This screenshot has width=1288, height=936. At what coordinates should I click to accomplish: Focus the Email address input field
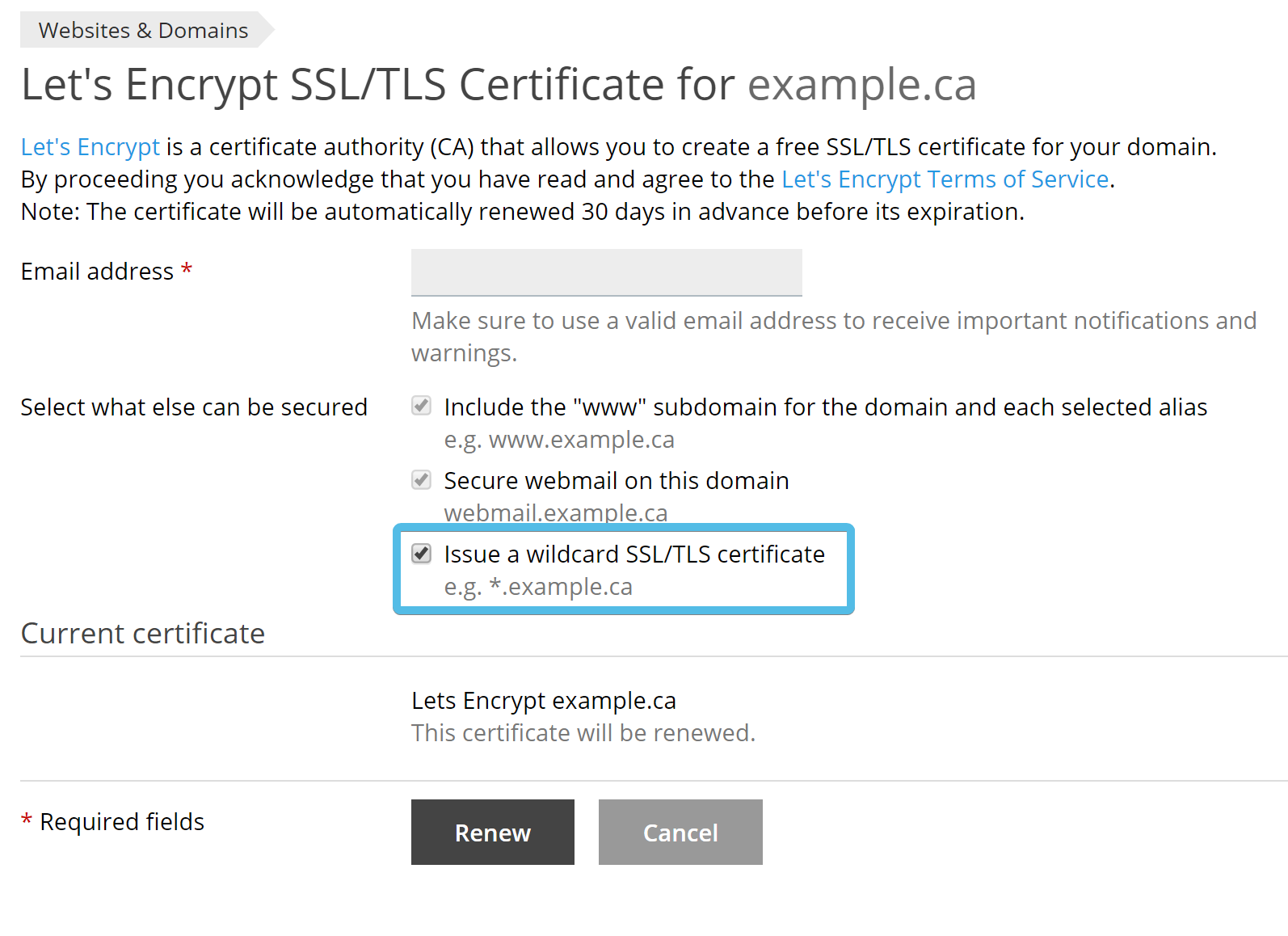point(607,272)
